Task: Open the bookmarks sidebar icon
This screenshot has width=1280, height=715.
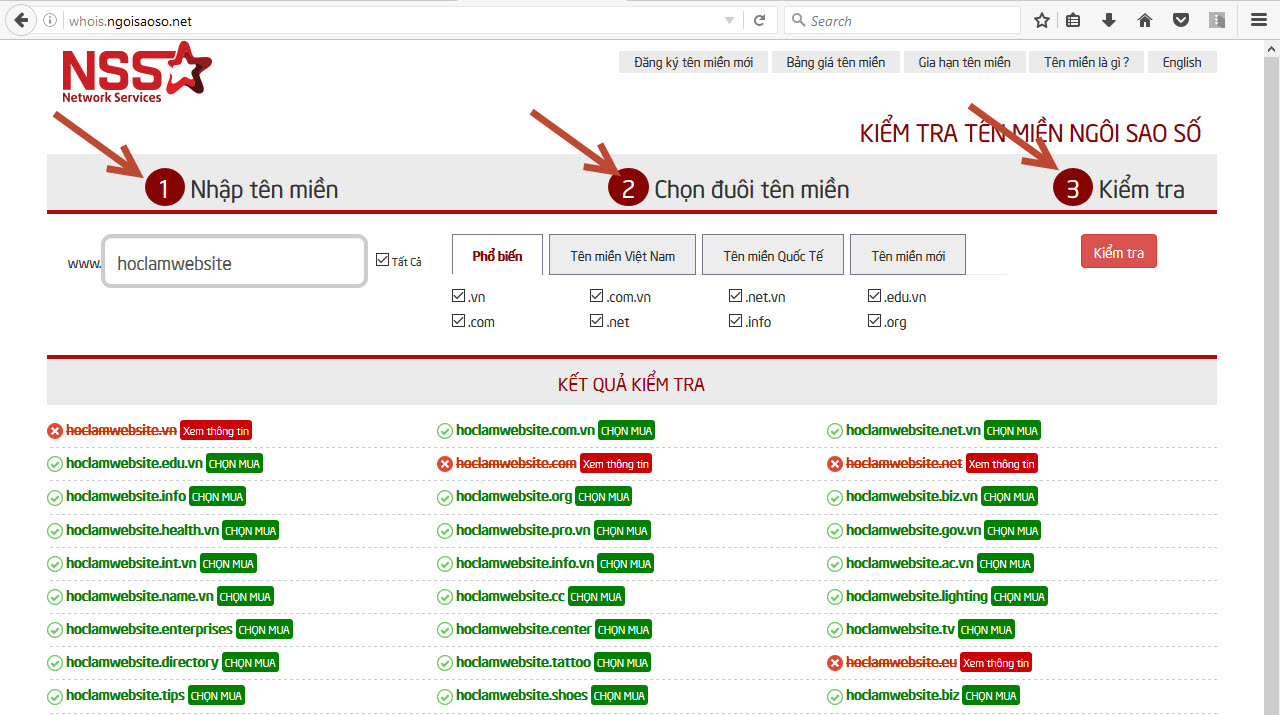Action: click(x=1073, y=20)
